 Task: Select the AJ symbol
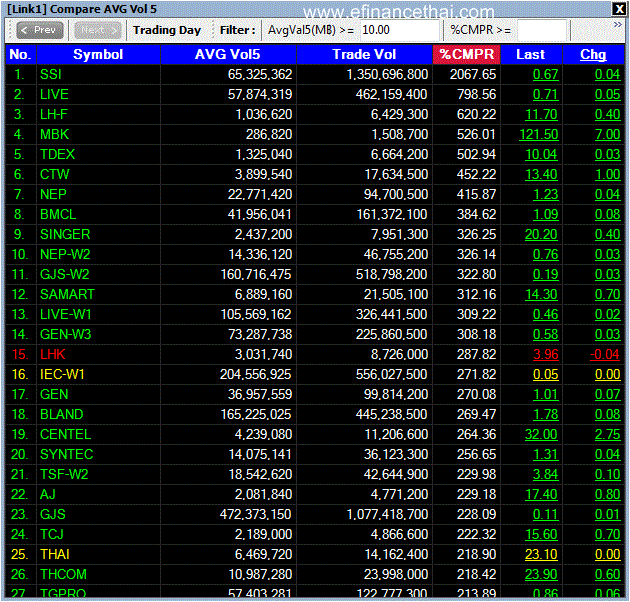pyautogui.click(x=48, y=494)
